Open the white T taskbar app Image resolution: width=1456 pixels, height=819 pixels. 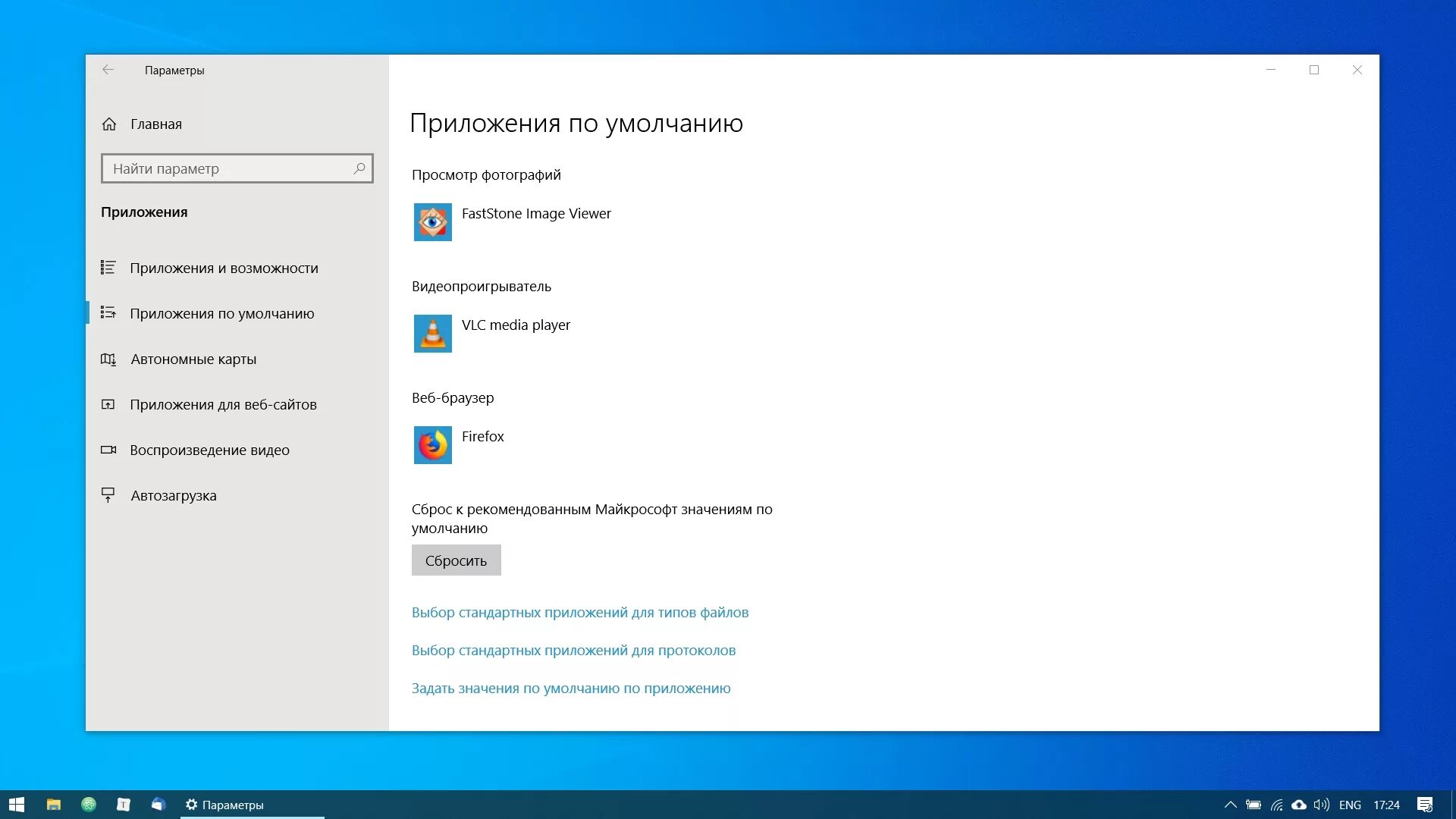tap(124, 805)
